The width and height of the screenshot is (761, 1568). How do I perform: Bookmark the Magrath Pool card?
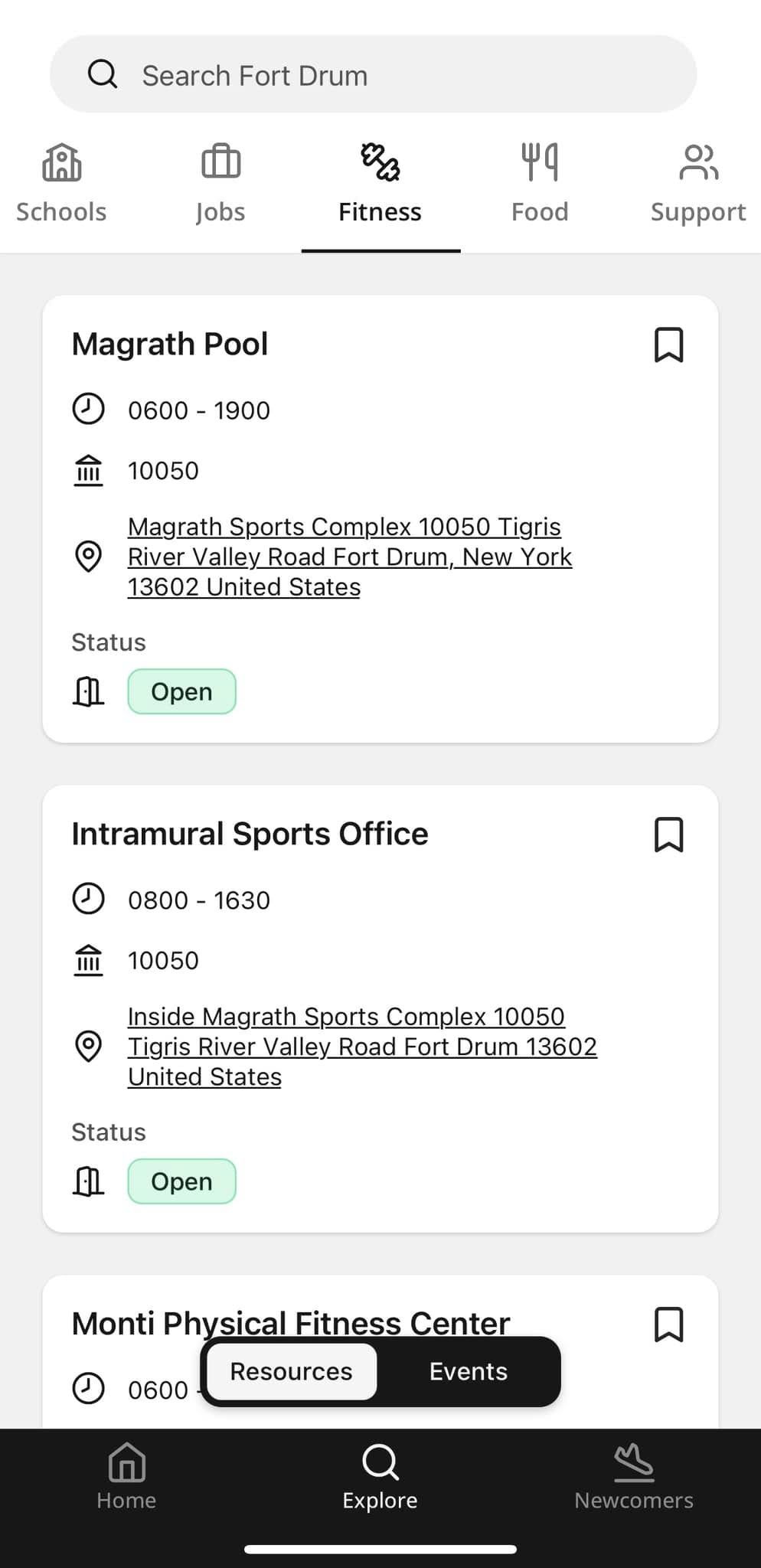(x=668, y=345)
